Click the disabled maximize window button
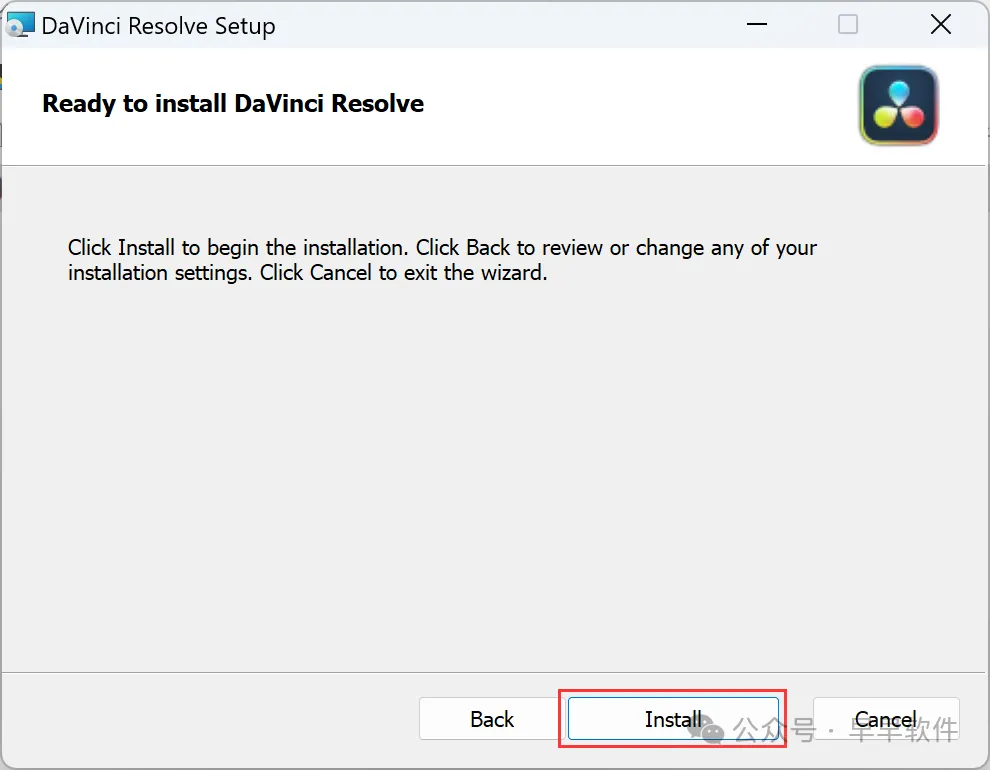This screenshot has width=990, height=770. tap(848, 25)
